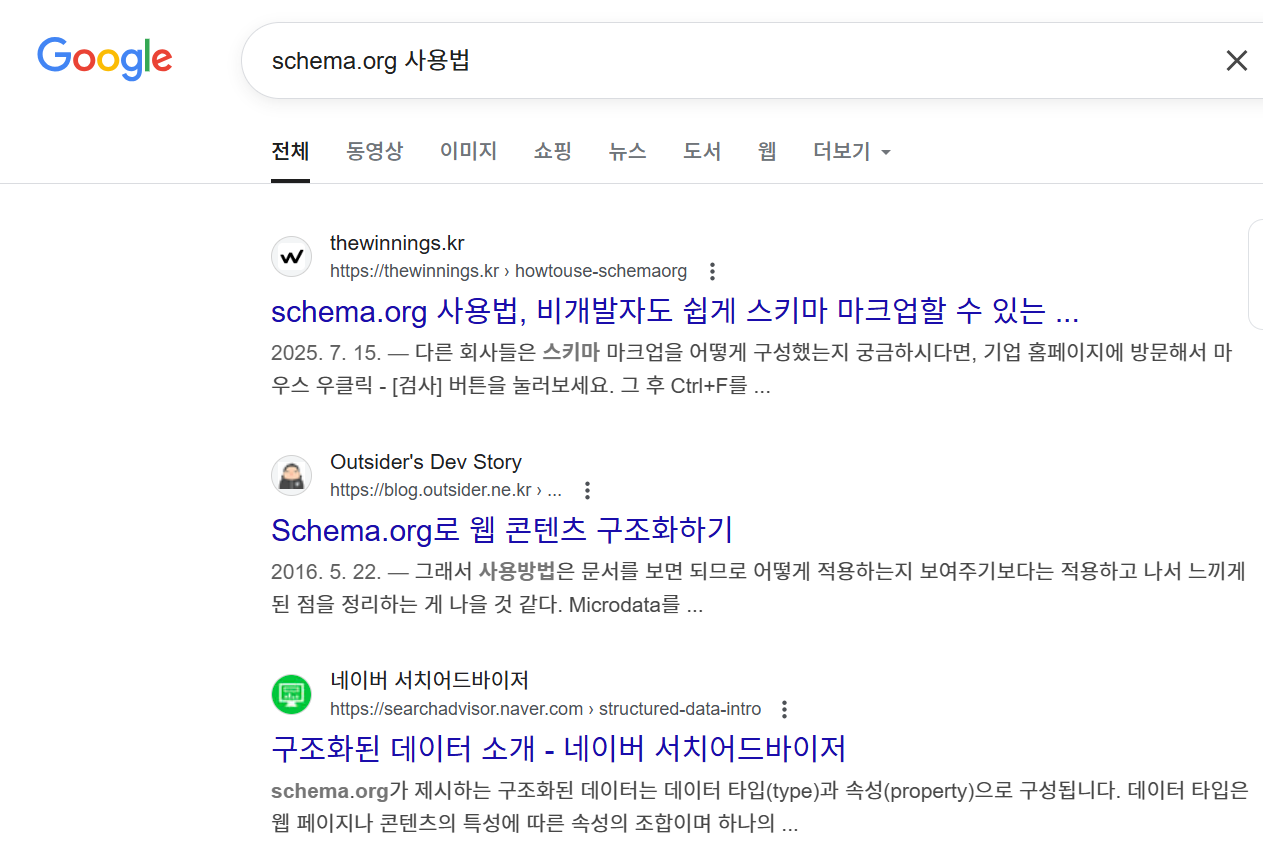Expand the 더보기 dropdown

(x=852, y=151)
